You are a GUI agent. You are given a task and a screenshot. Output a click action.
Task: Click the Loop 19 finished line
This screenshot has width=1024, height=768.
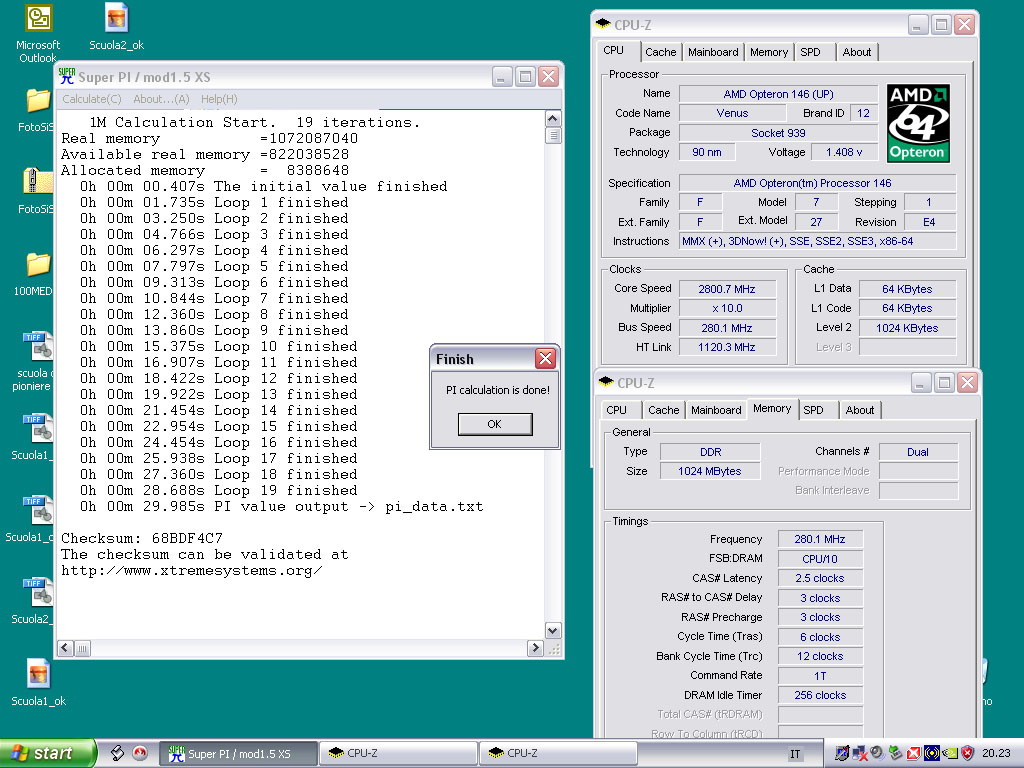pyautogui.click(x=218, y=490)
